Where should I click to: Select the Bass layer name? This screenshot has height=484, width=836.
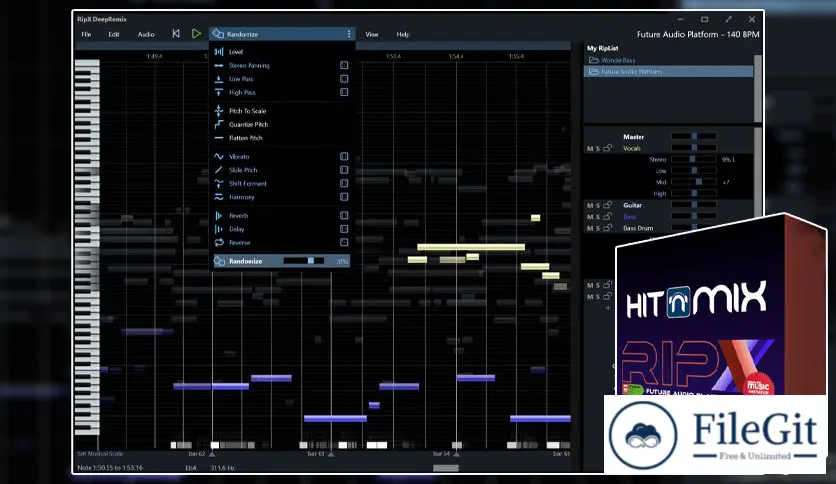click(x=630, y=217)
